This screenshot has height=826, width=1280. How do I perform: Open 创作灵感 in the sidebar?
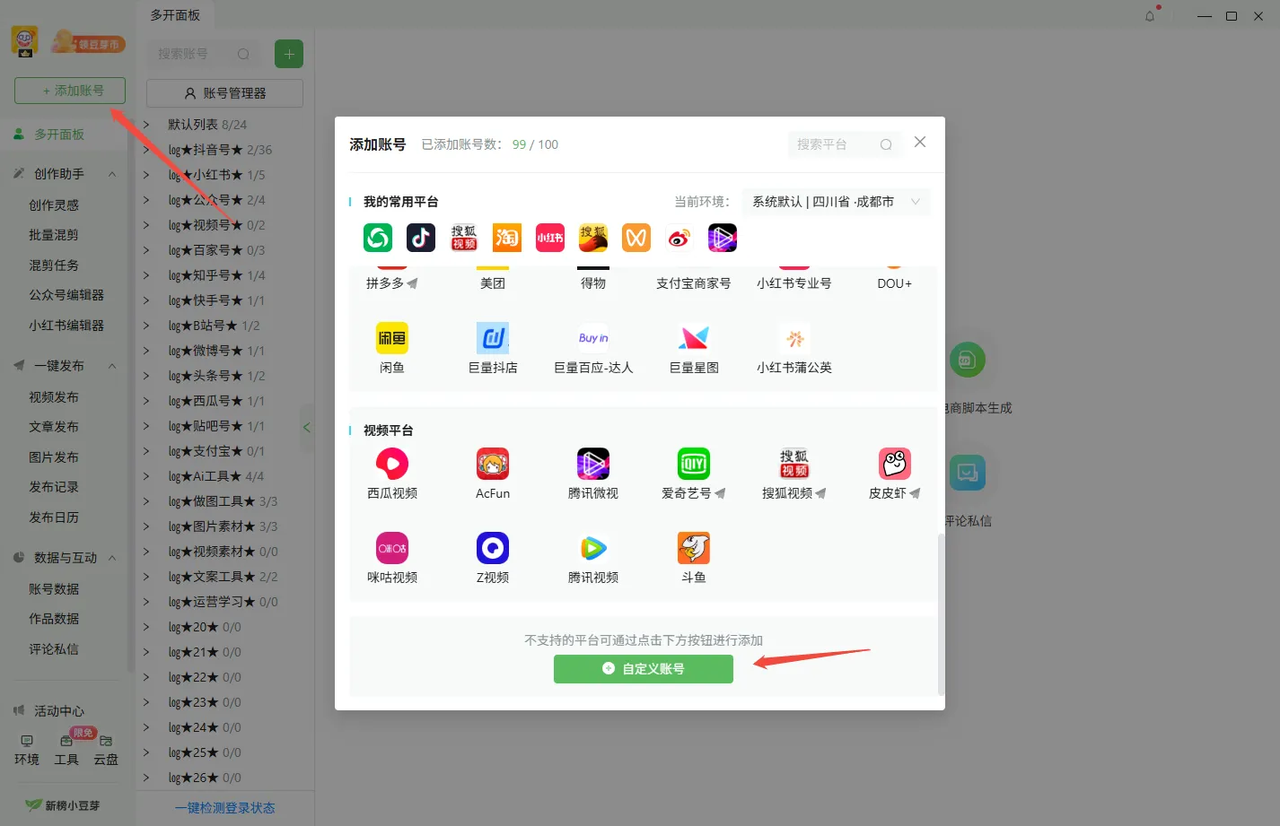pyautogui.click(x=54, y=205)
